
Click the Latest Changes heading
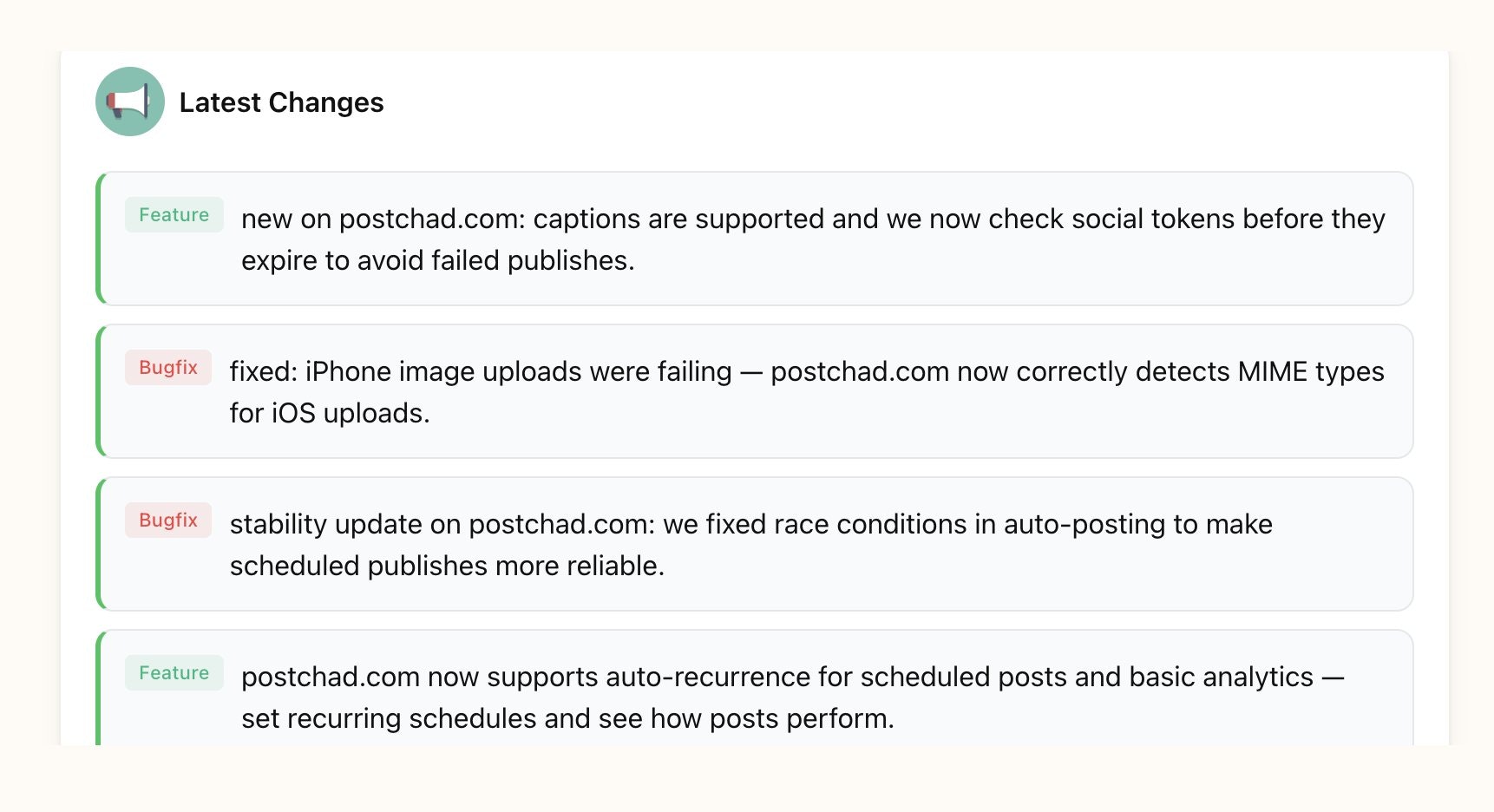pos(281,102)
